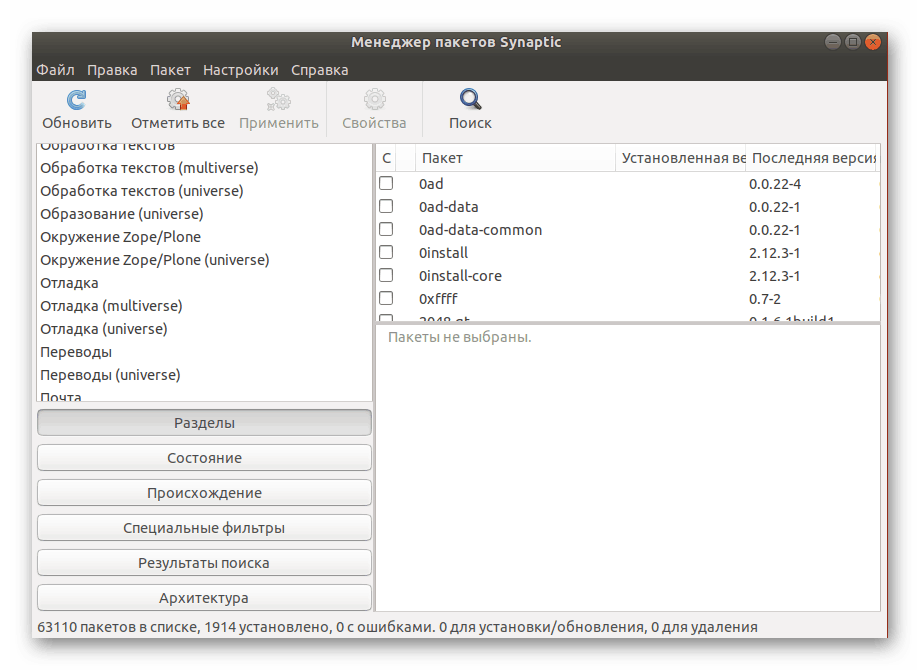Open the Правка menu
The image size is (920, 670).
pos(112,70)
